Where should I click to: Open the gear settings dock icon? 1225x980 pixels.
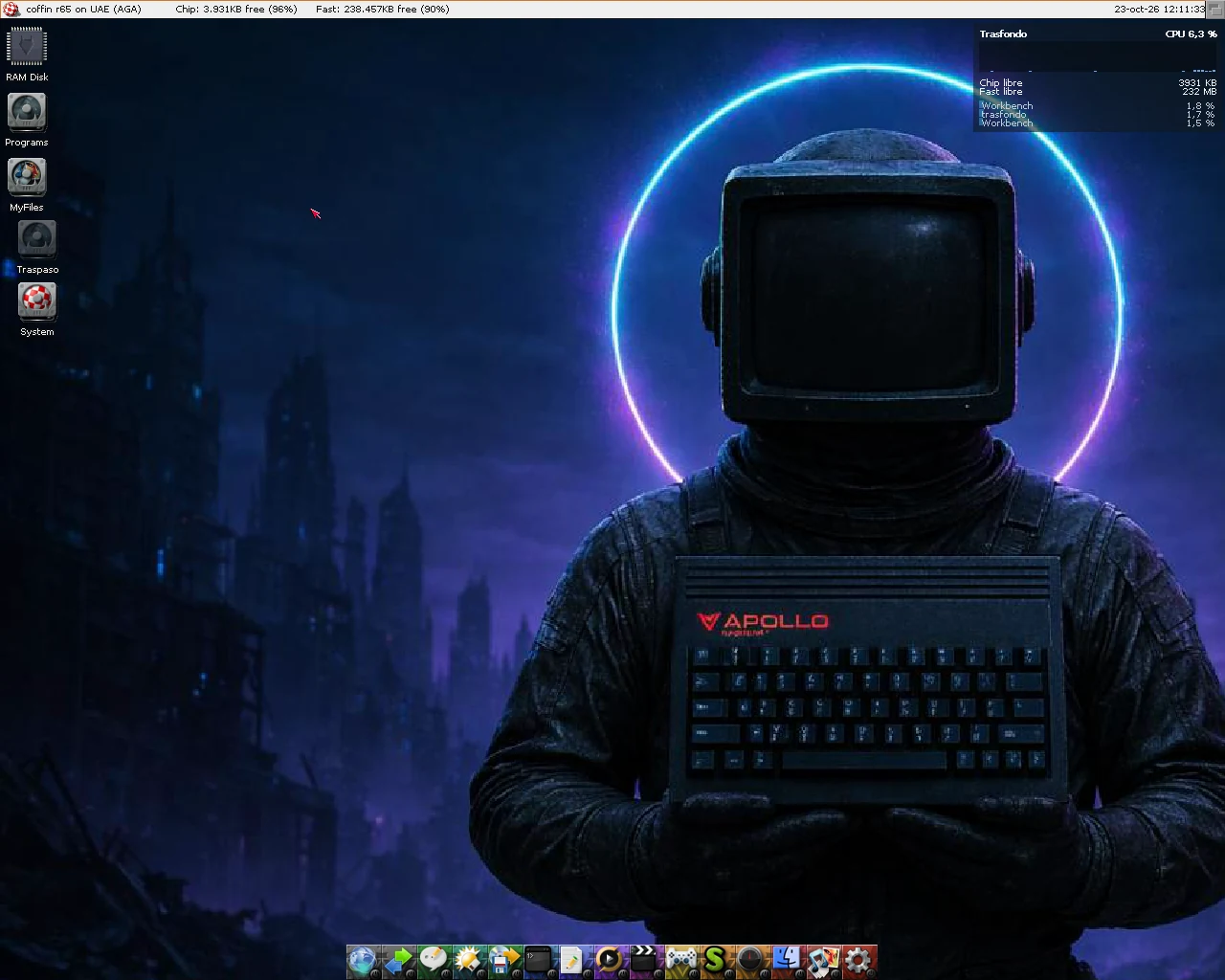(858, 960)
